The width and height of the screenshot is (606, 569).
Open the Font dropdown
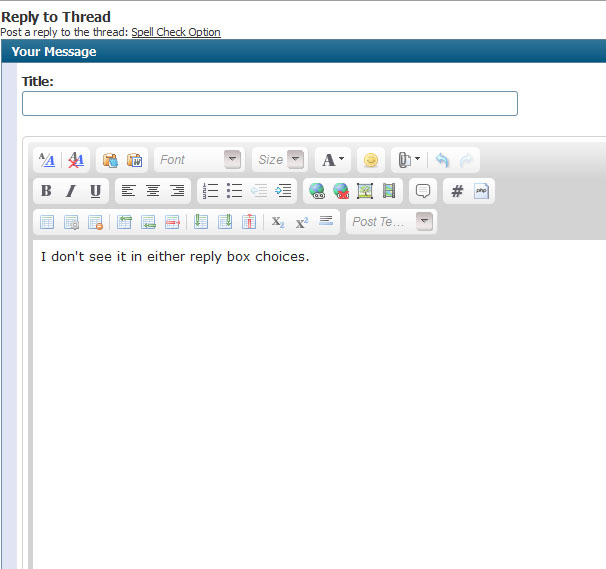(200, 160)
